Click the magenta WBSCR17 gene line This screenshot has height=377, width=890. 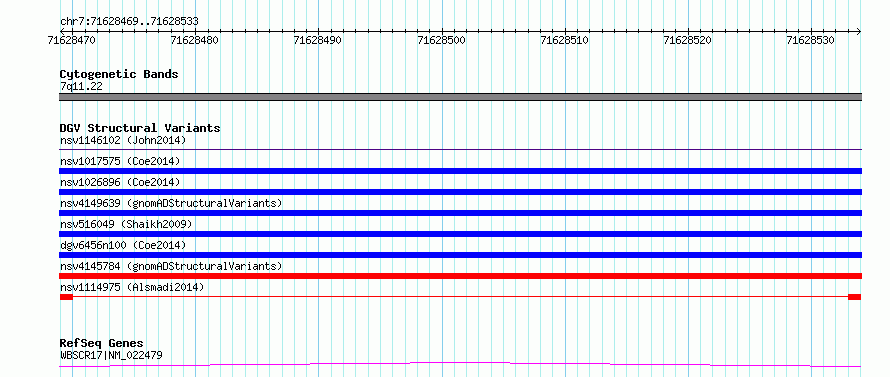pos(460,364)
